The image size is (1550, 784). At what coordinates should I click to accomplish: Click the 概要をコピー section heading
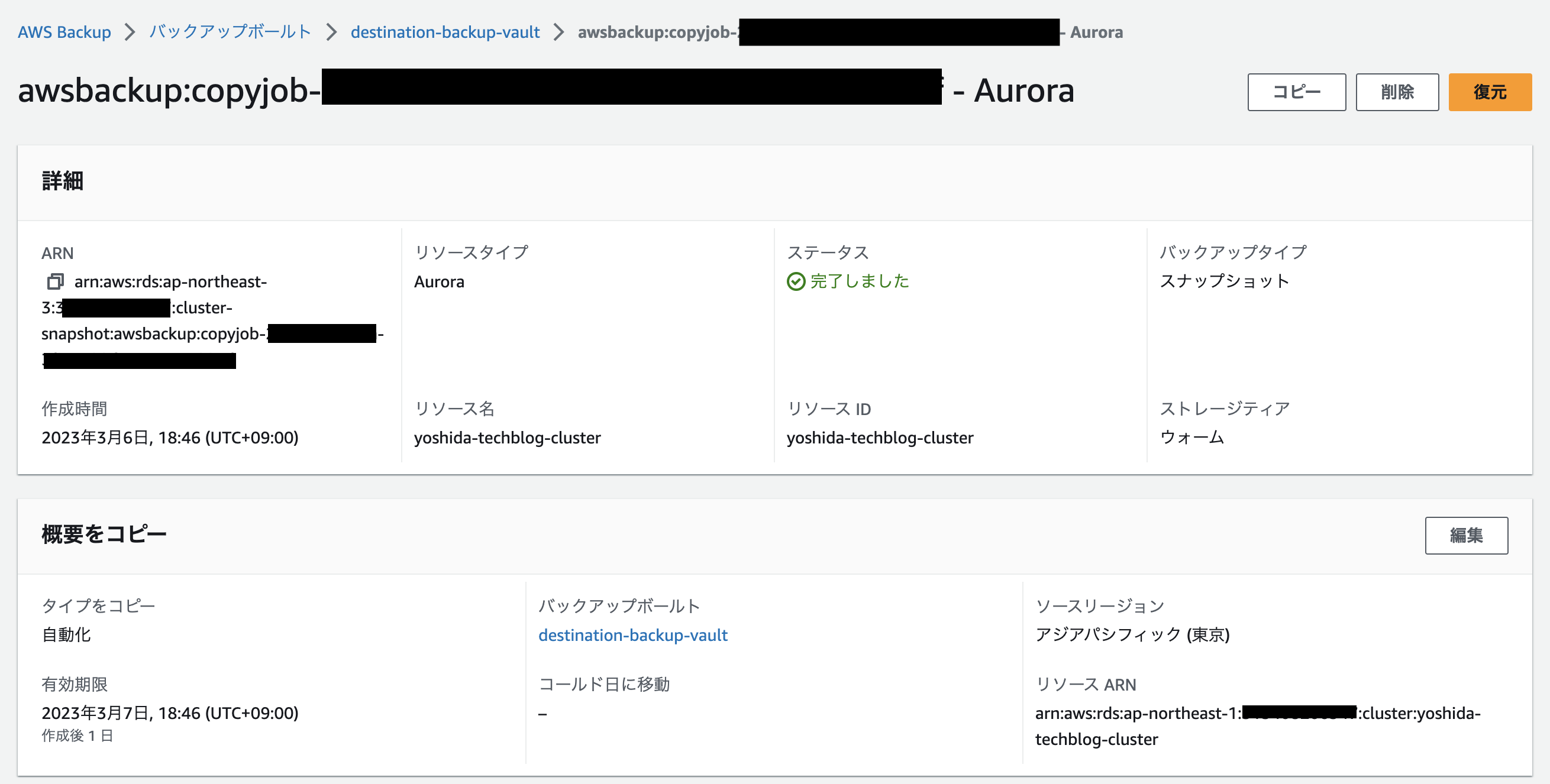click(104, 534)
